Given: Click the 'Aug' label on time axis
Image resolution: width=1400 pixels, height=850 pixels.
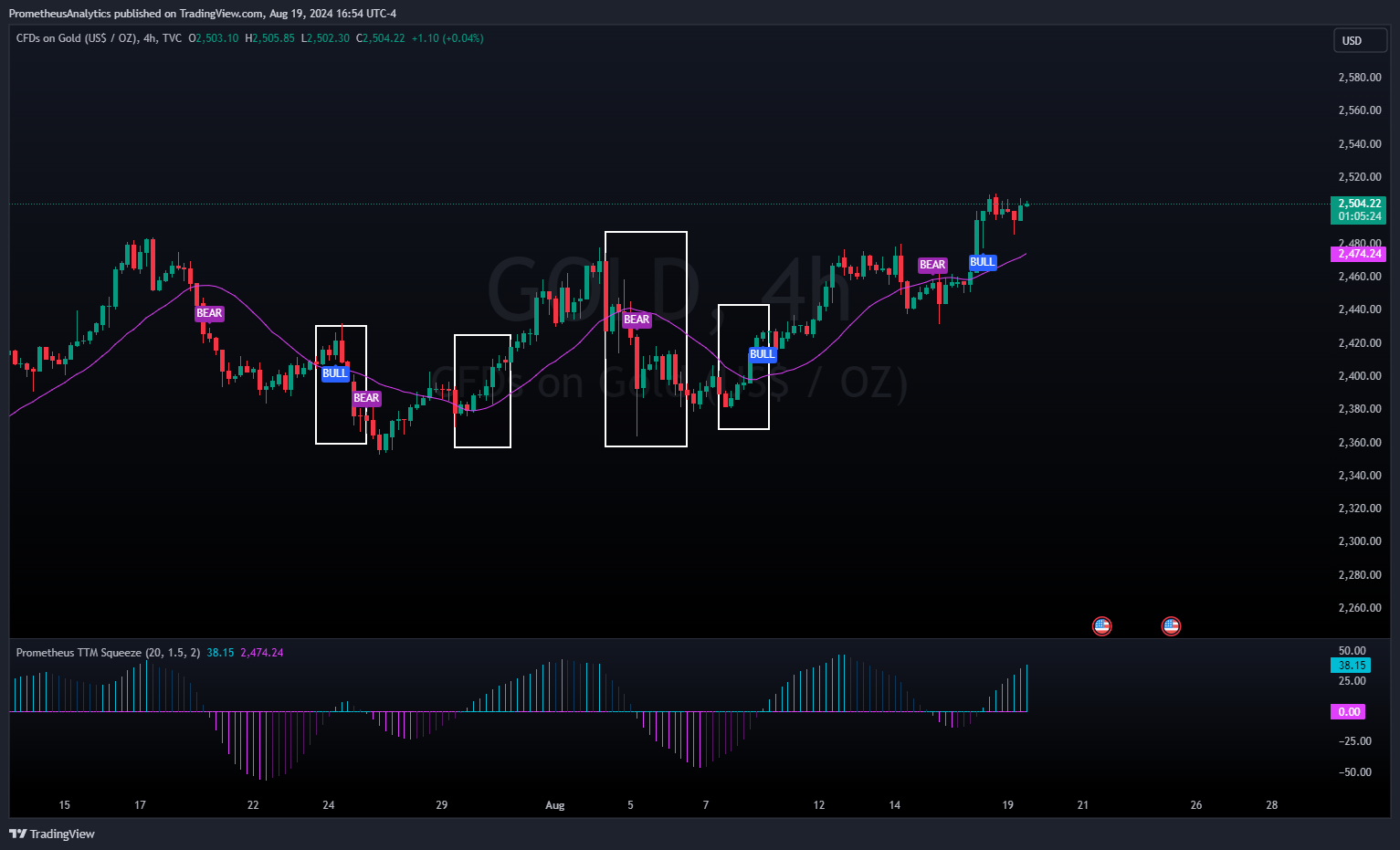Looking at the screenshot, I should coord(555,805).
